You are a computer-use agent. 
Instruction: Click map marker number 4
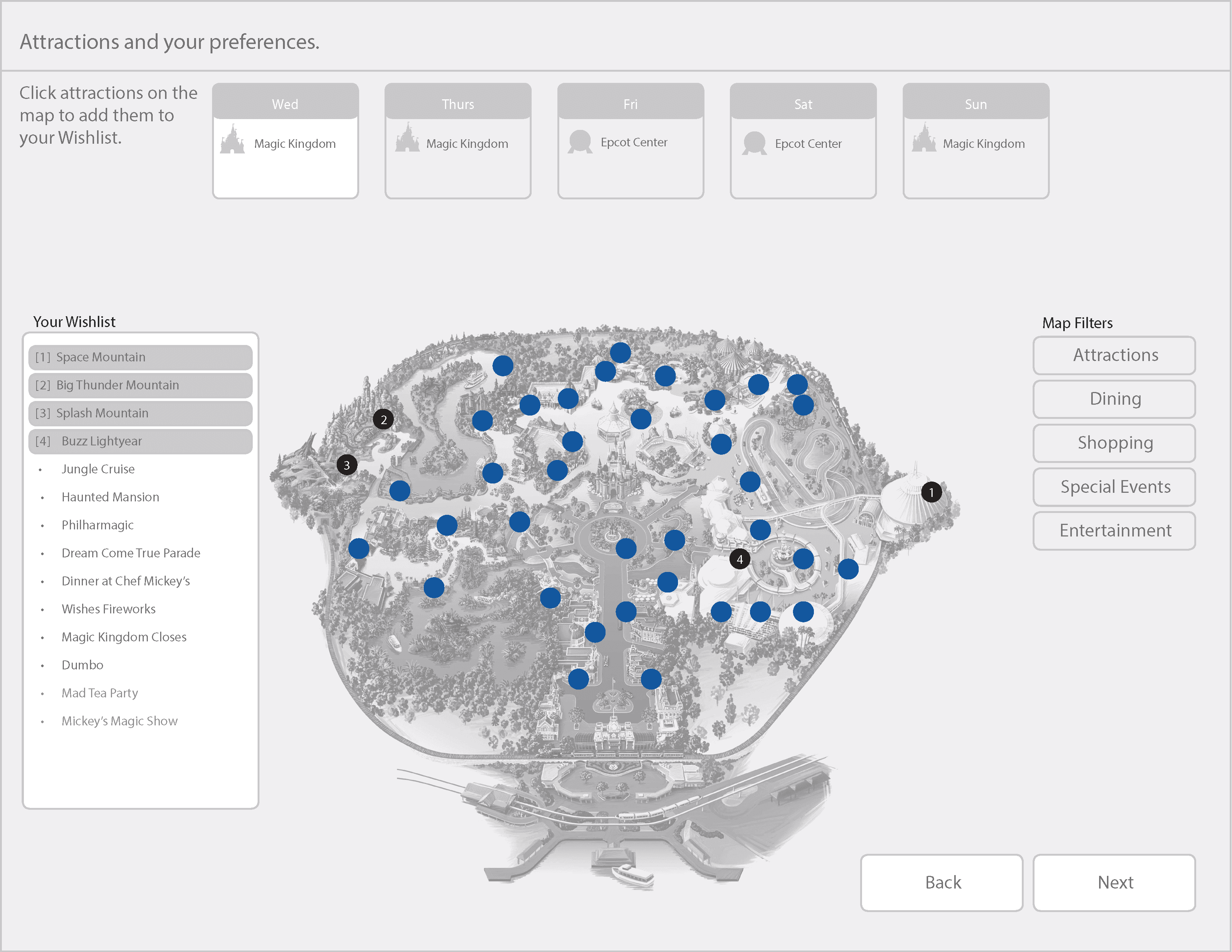tap(740, 560)
